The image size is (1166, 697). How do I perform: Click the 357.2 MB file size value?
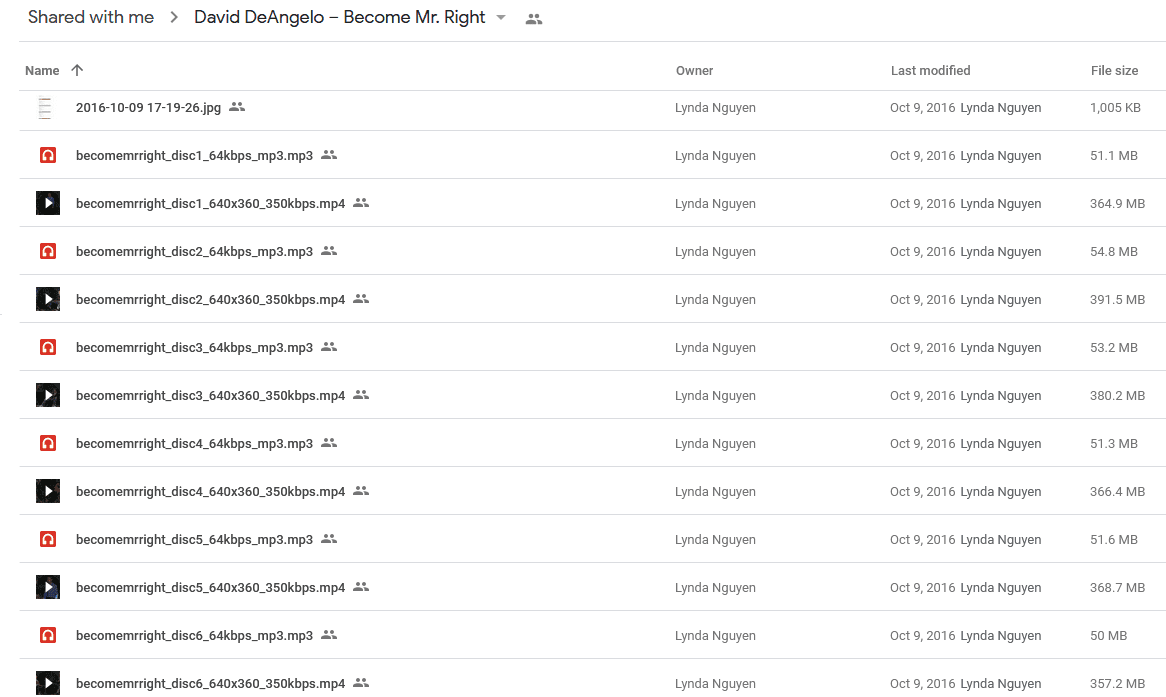point(1117,684)
